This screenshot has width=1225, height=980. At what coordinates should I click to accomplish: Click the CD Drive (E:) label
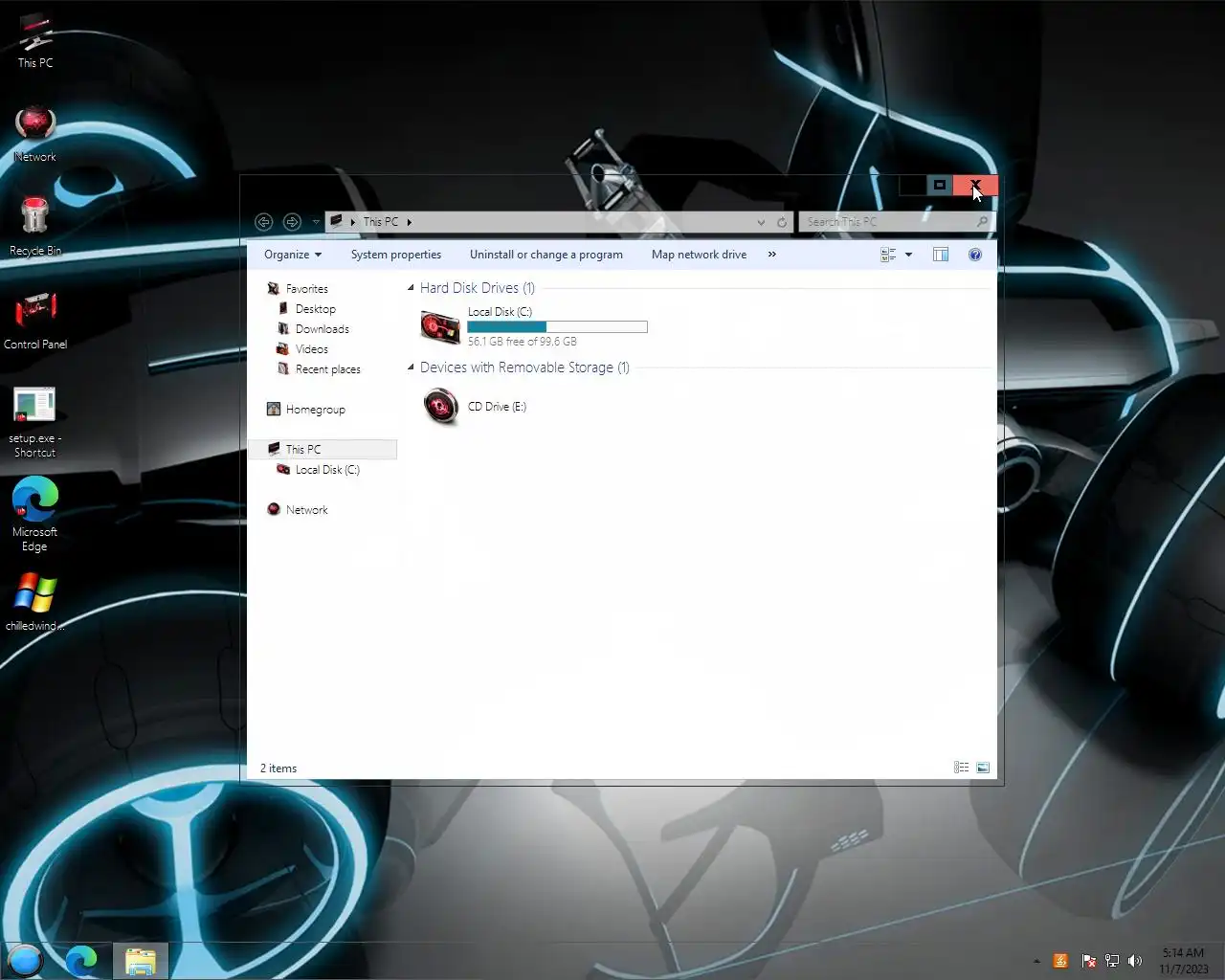(x=497, y=407)
